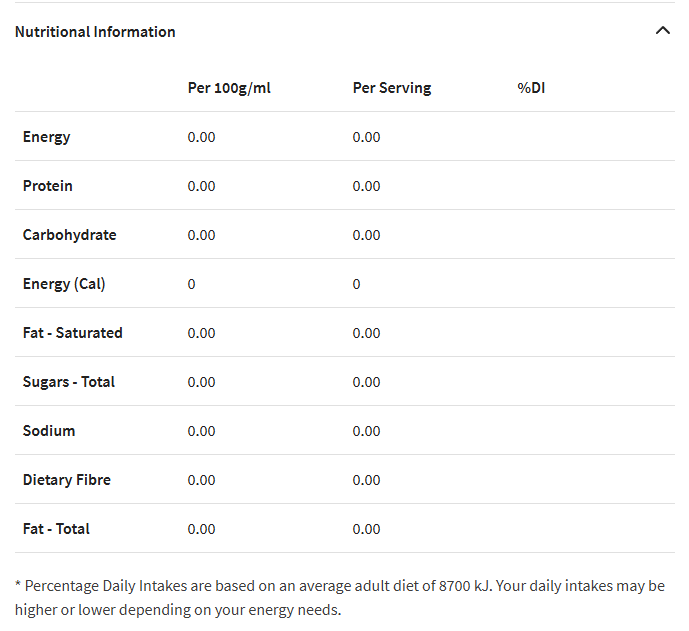Click the Energy (Cal) row label

coord(64,284)
